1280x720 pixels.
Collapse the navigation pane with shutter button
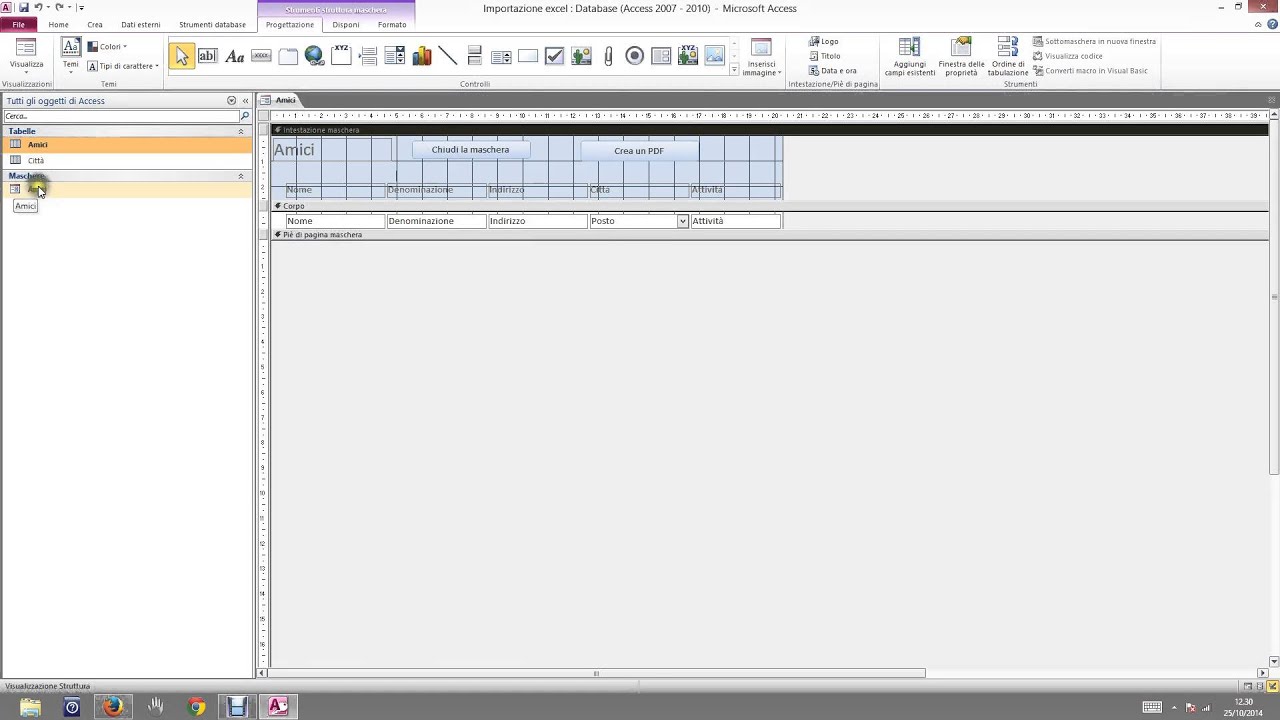[x=245, y=101]
